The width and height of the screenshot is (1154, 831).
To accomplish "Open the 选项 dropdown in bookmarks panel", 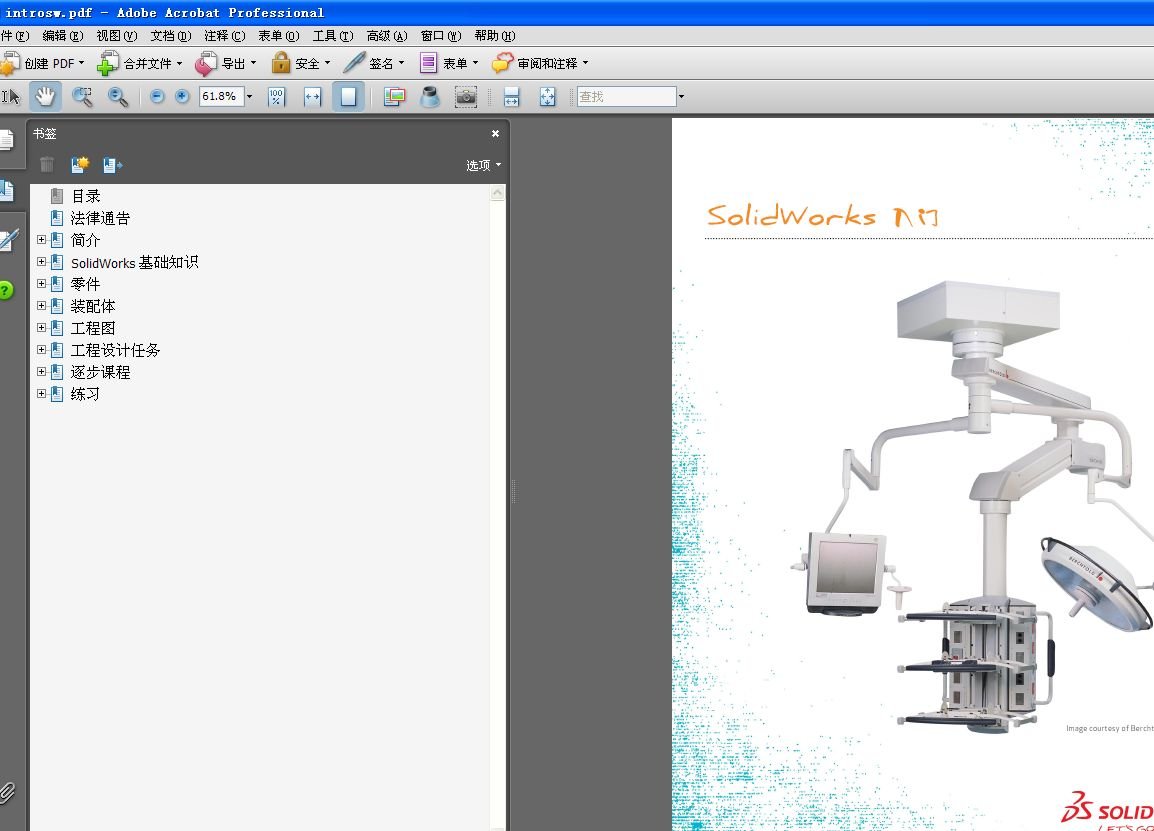I will (x=480, y=165).
